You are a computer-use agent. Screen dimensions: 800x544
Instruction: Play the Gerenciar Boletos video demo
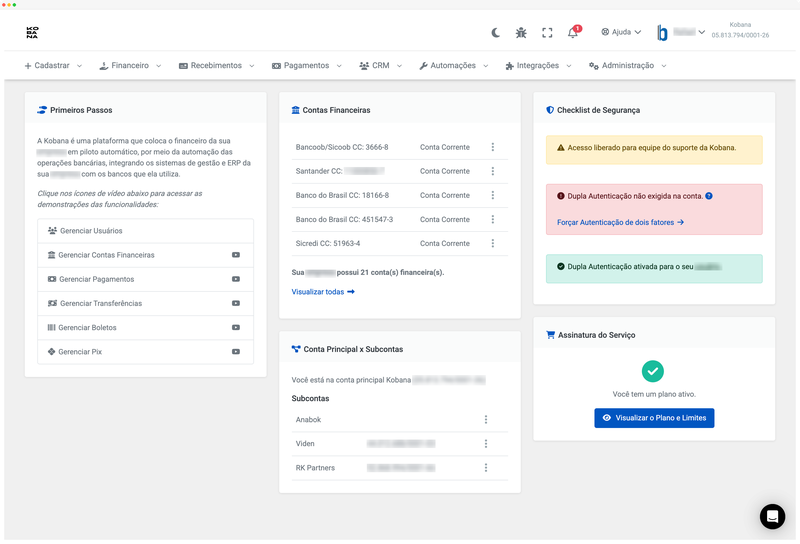click(236, 328)
